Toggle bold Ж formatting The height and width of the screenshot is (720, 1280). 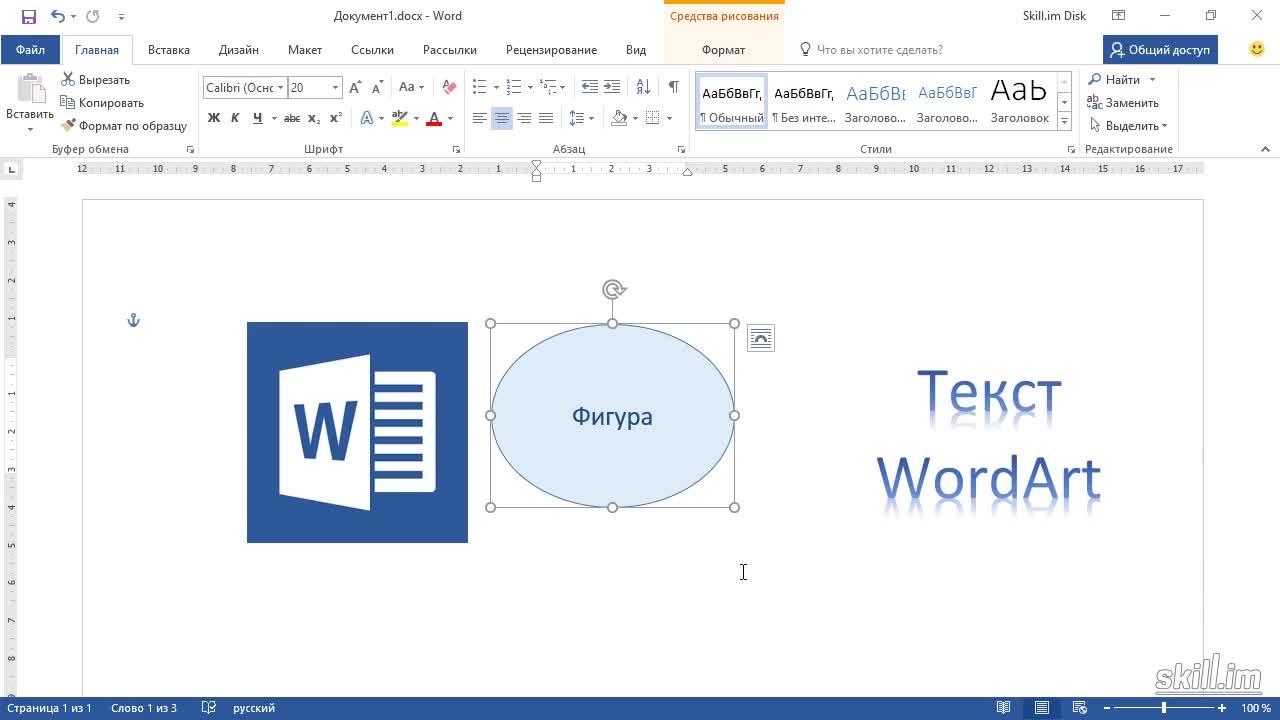coord(214,118)
